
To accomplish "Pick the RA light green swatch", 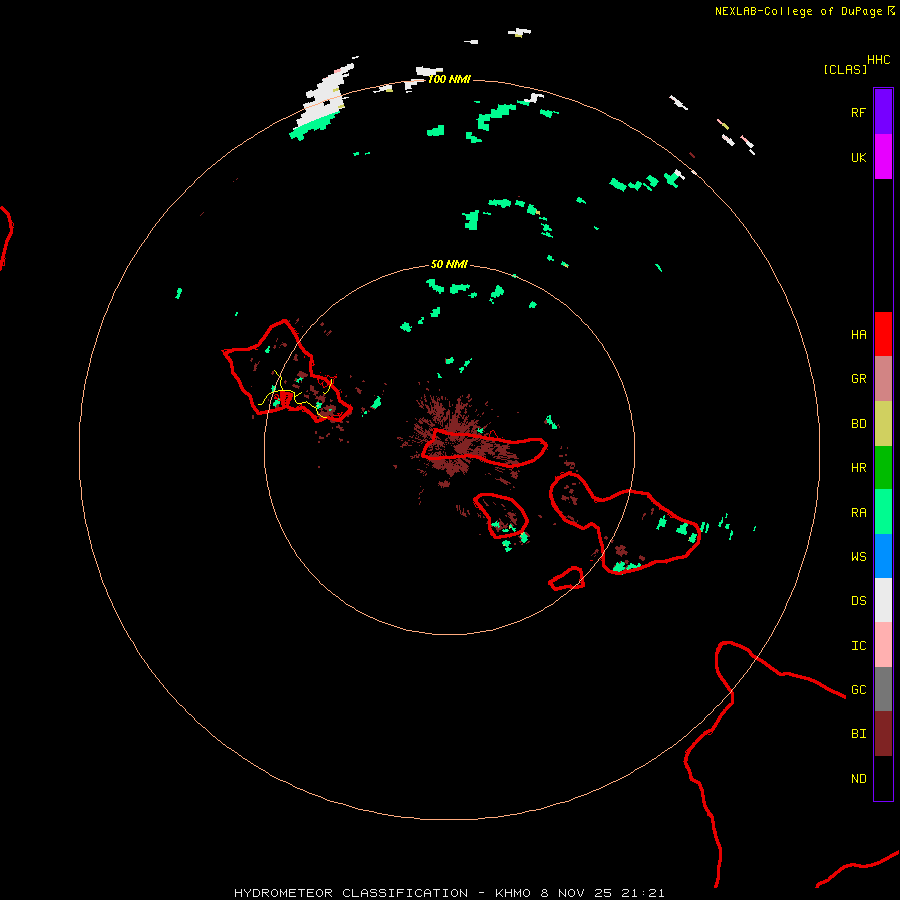I will pyautogui.click(x=883, y=512).
